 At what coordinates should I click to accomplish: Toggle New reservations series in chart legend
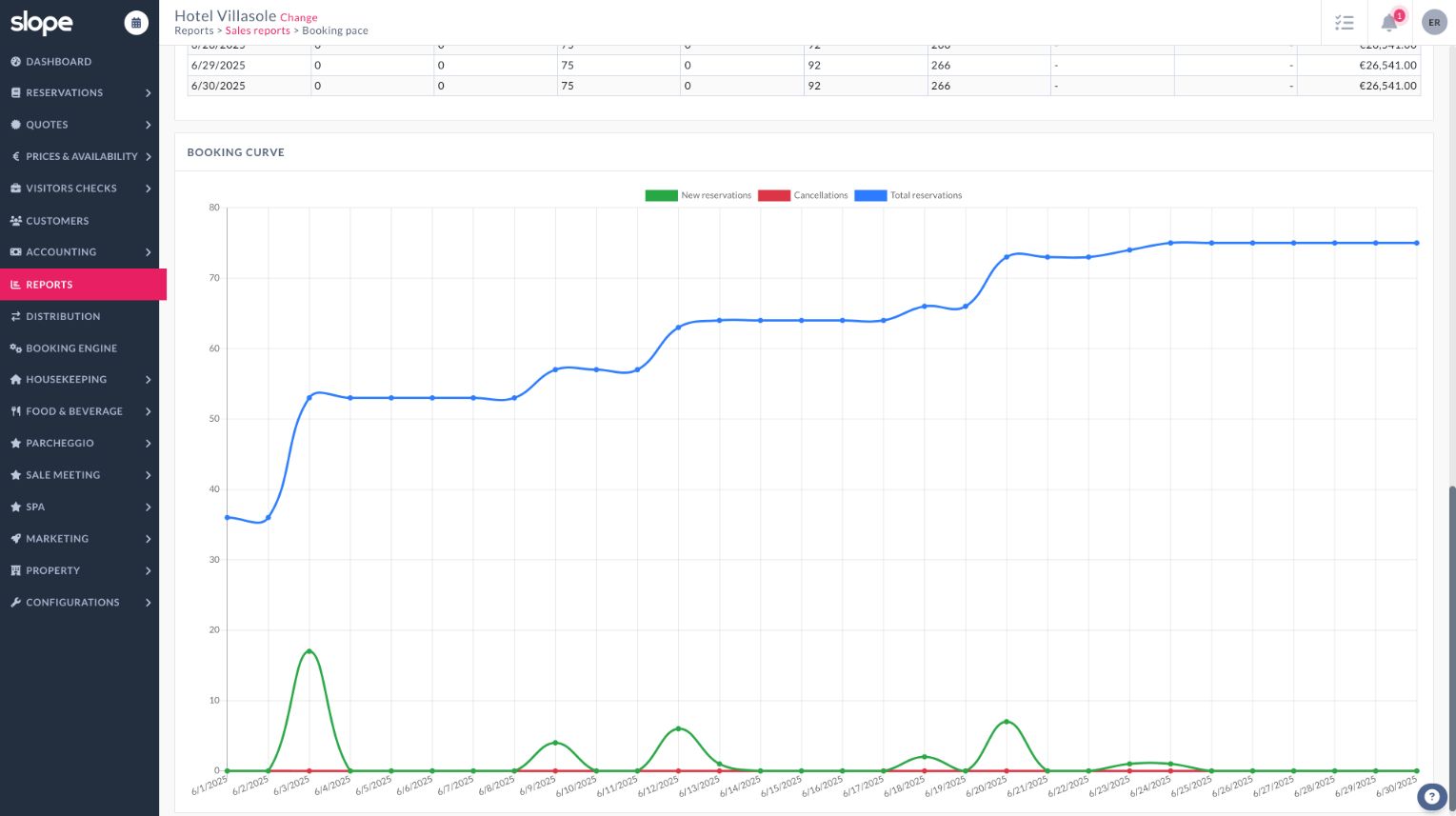click(698, 195)
